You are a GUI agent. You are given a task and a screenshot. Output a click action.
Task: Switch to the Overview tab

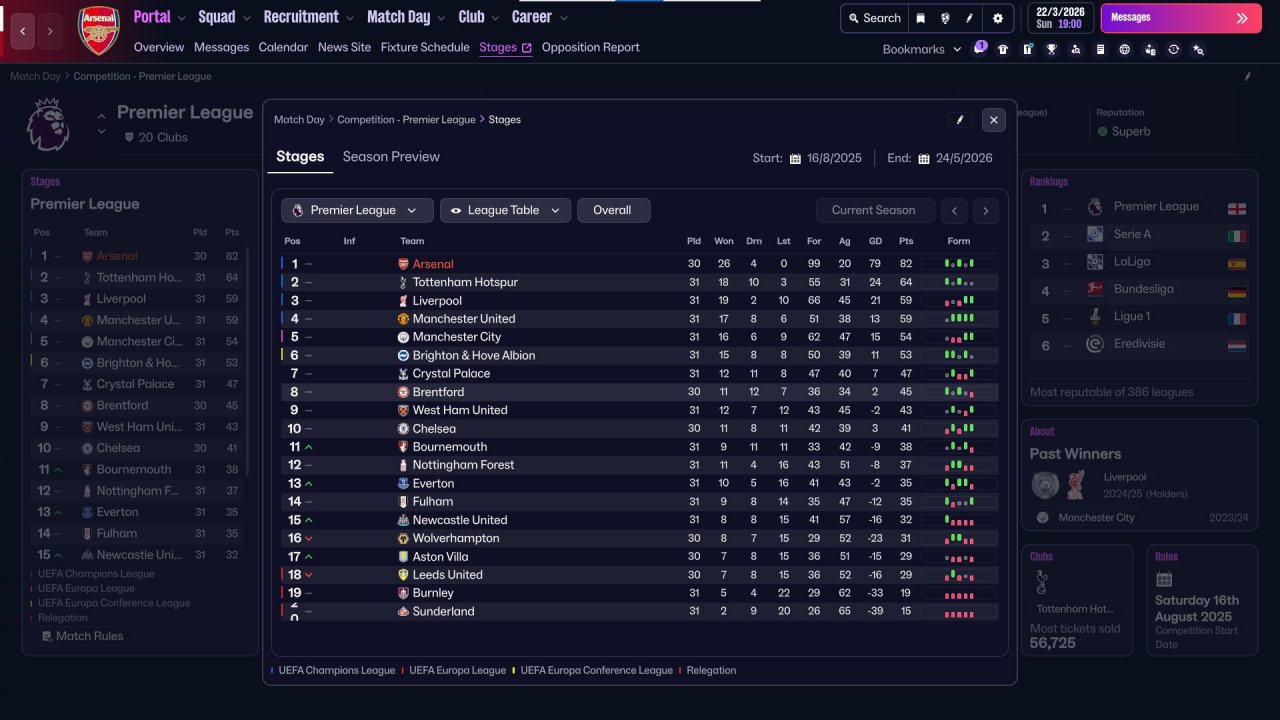click(x=159, y=47)
